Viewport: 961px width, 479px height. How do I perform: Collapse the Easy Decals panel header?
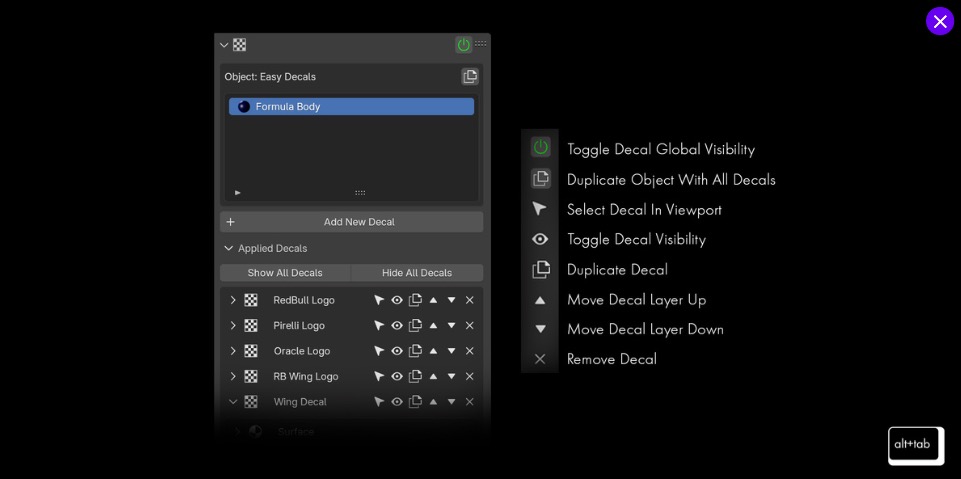[224, 45]
